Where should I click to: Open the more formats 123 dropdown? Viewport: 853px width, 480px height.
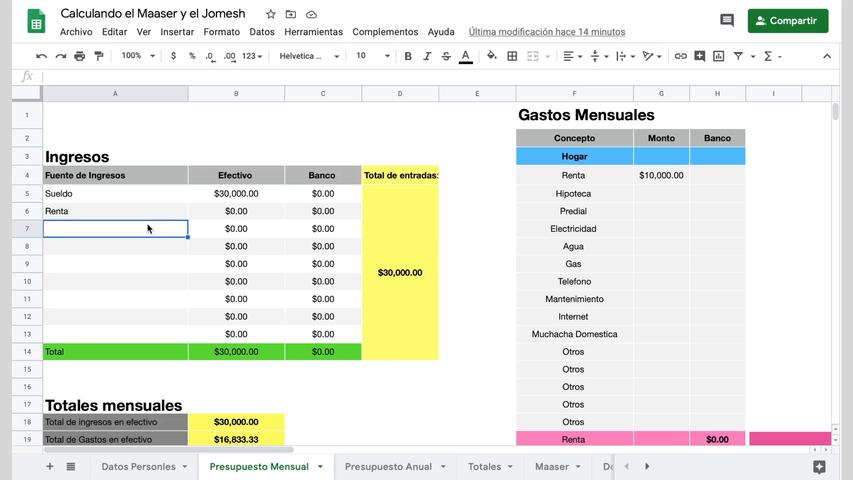[252, 56]
